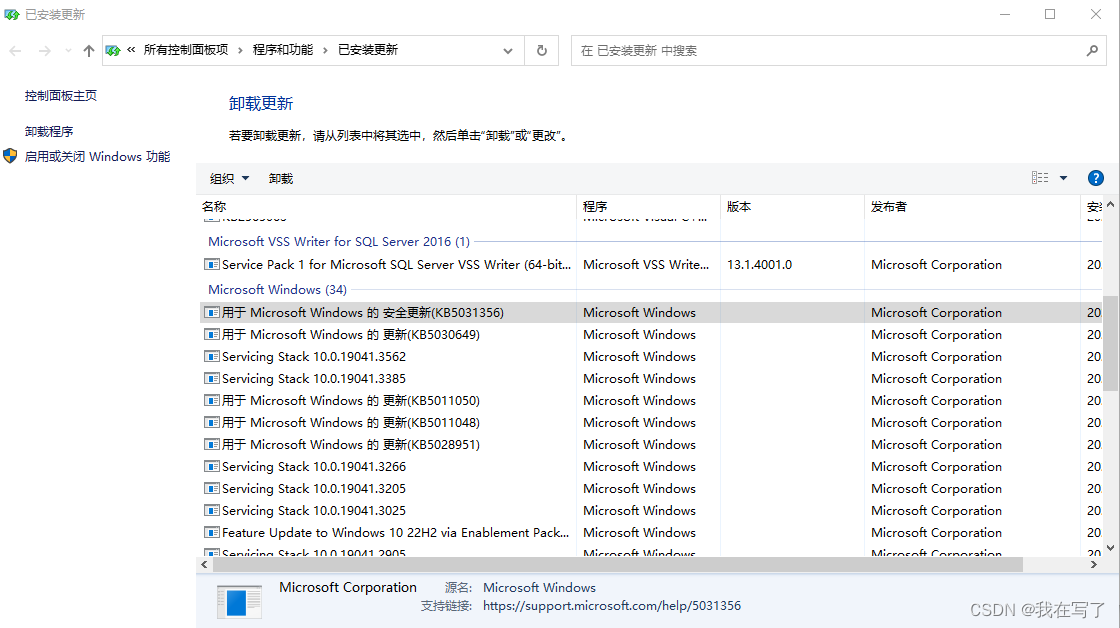This screenshot has height=628, width=1120.
Task: Open 所有控制面板项 breadcrumb
Action: pos(186,50)
